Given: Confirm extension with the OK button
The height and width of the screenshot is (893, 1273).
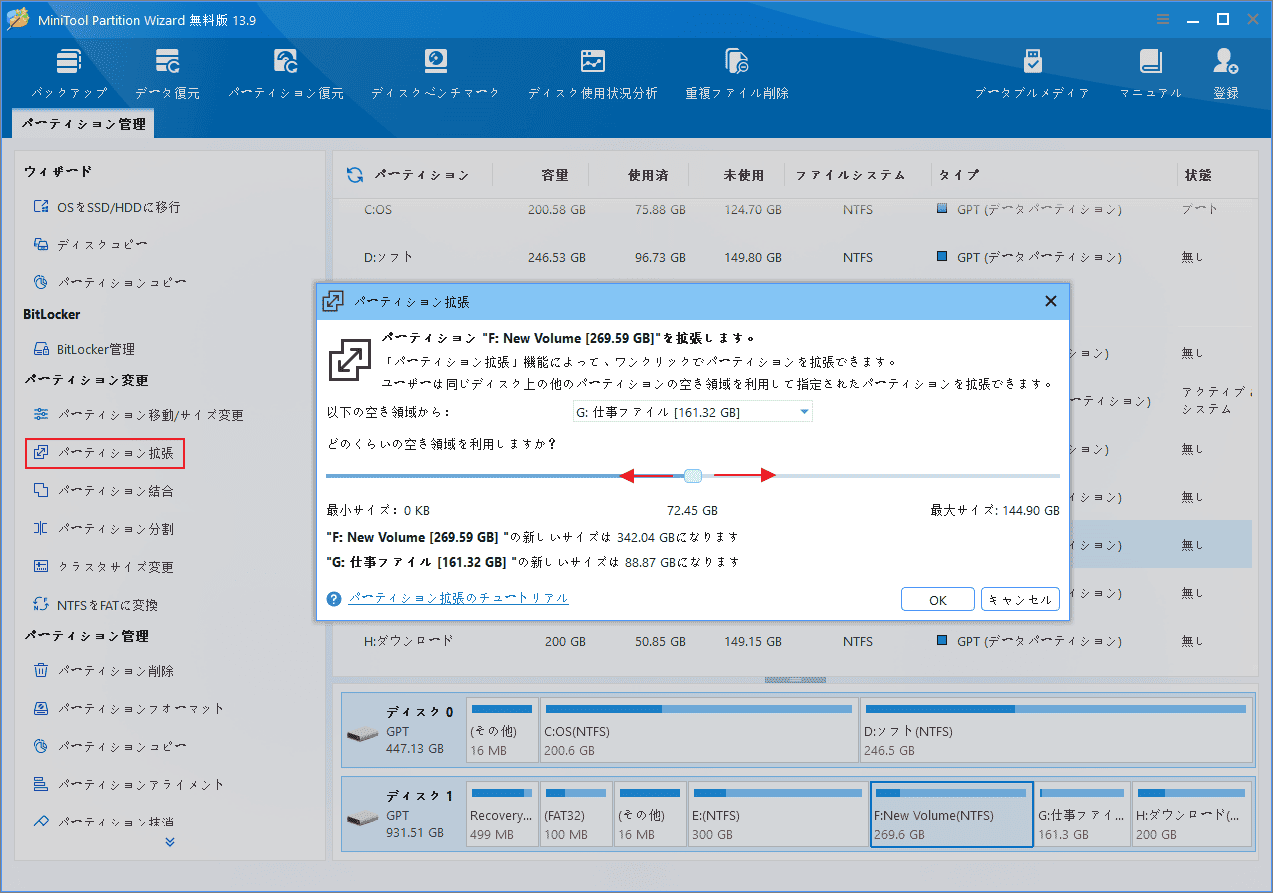Looking at the screenshot, I should (x=938, y=600).
